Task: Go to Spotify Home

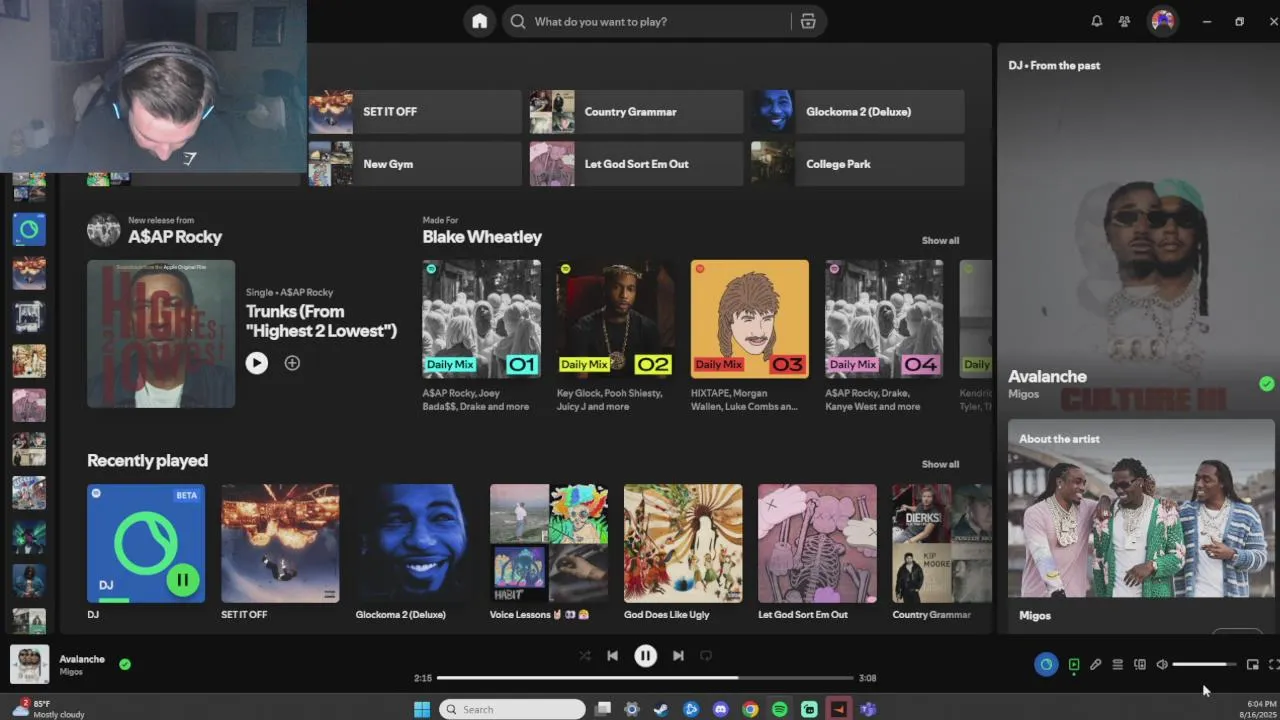Action: coord(480,21)
